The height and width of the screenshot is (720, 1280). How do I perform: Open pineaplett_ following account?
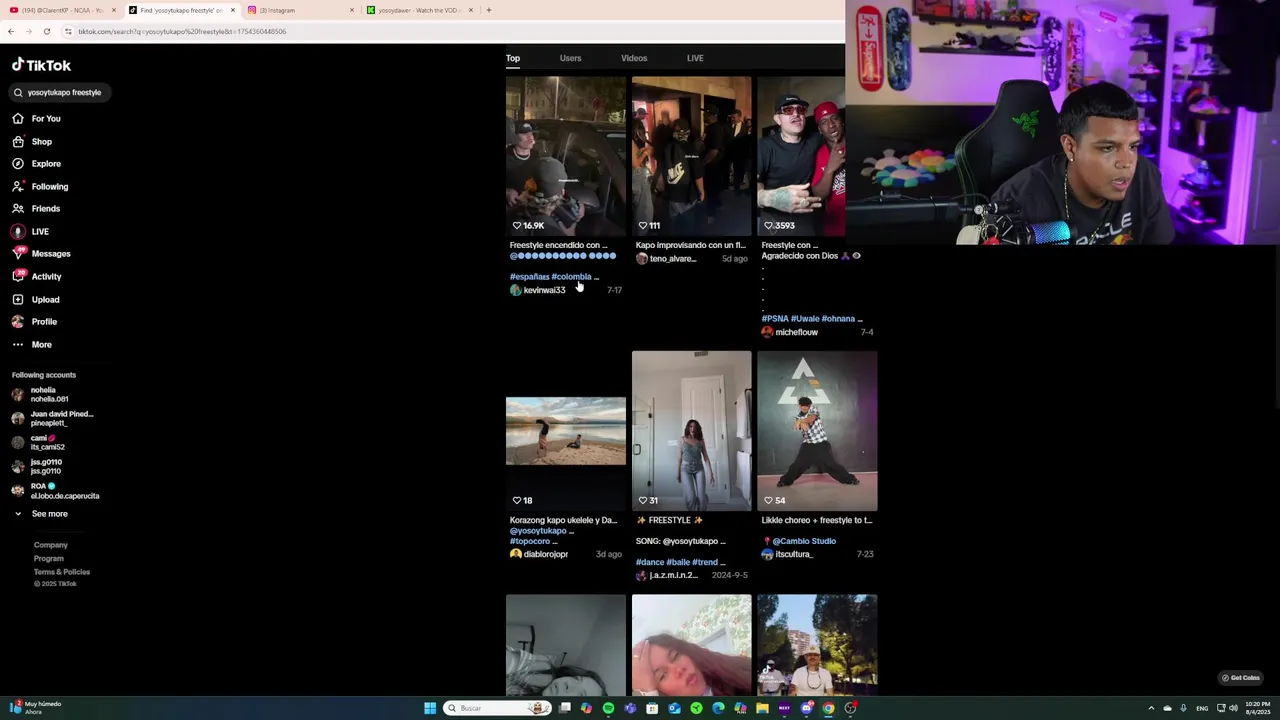coord(52,418)
